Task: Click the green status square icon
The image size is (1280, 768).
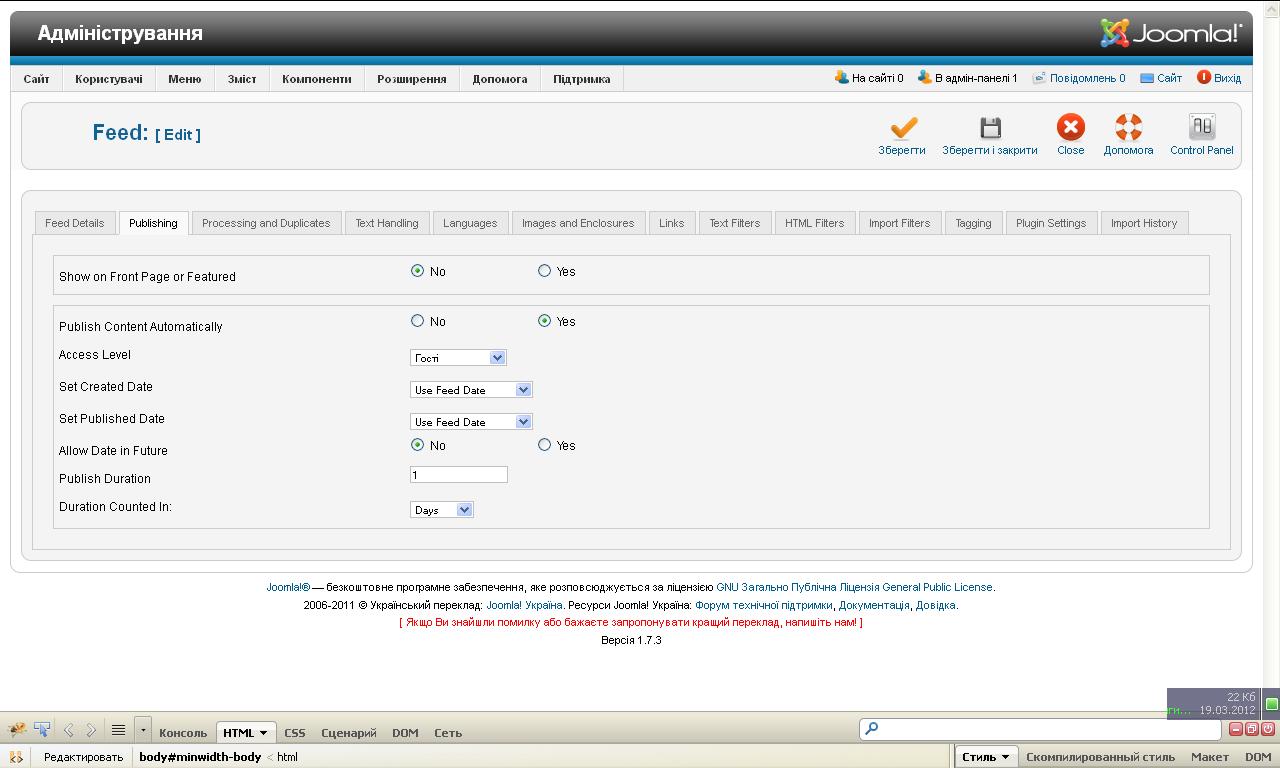Action: [x=1271, y=705]
